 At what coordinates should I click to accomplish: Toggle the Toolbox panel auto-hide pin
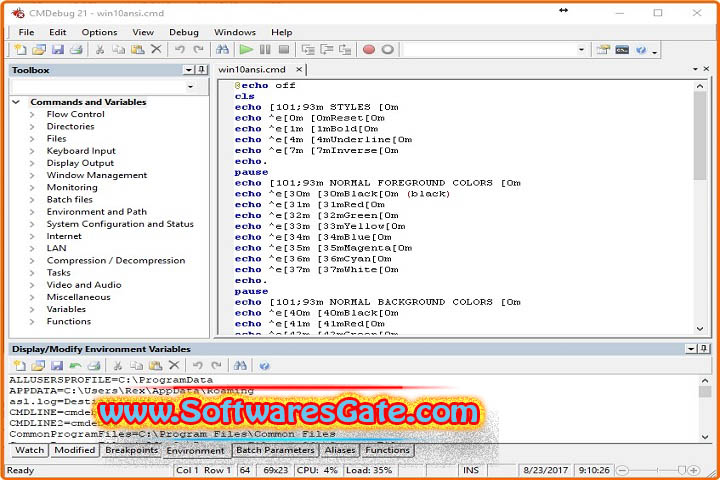(201, 70)
